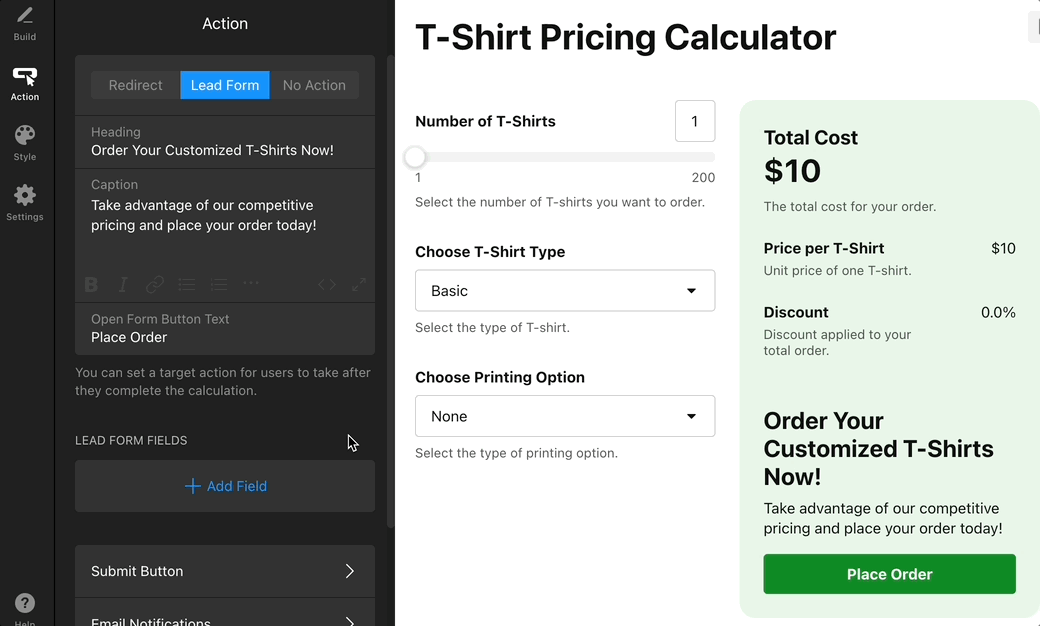
Task: Expand the caption editor to fullscreen
Action: click(x=359, y=285)
